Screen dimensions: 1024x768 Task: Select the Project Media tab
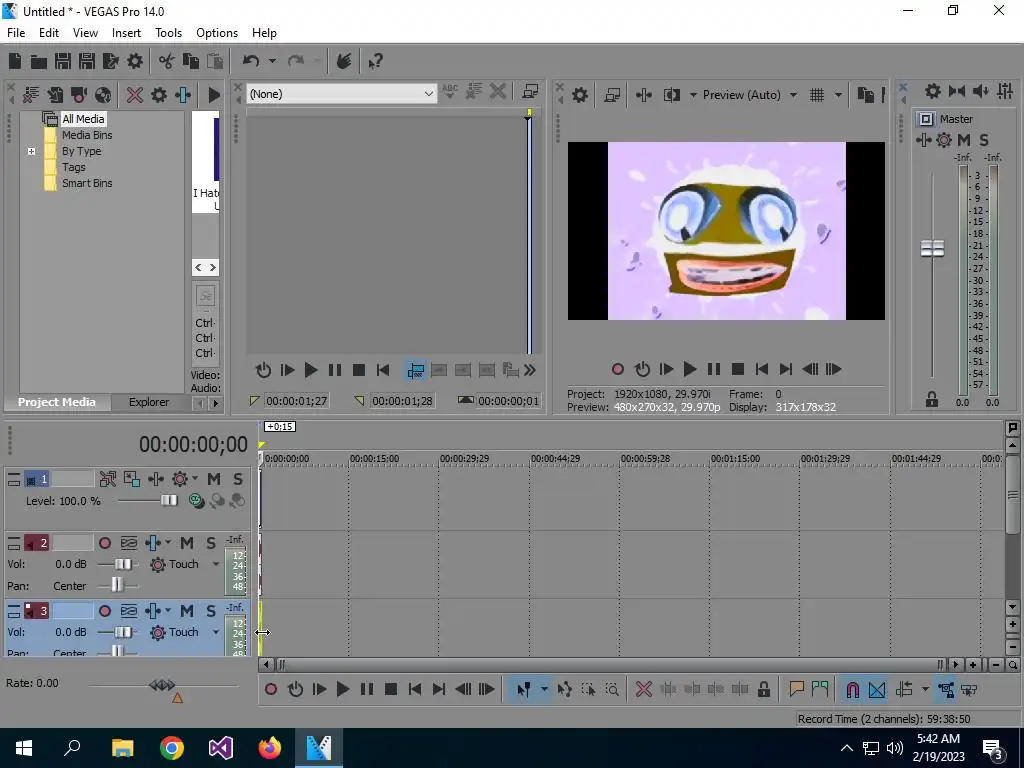pyautogui.click(x=57, y=402)
